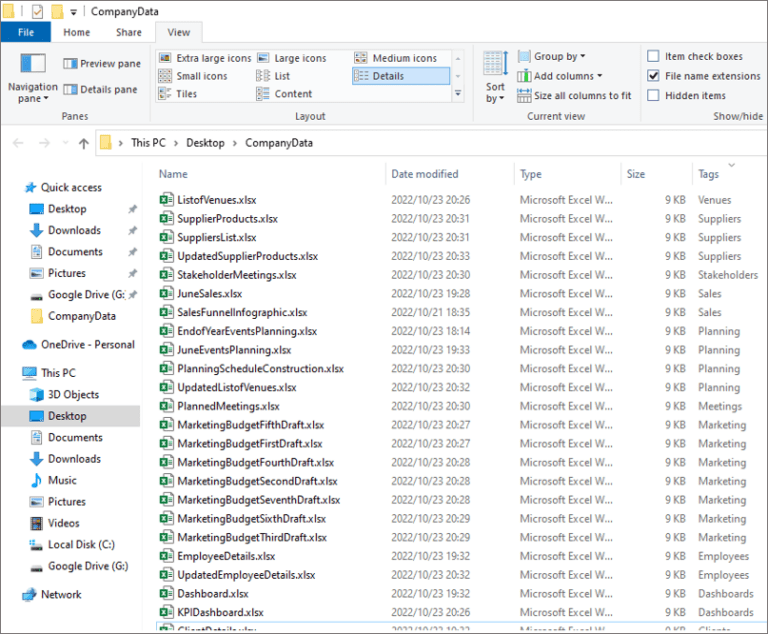Select KPIDashboard.xlsx file in list
The image size is (768, 634).
click(x=220, y=612)
